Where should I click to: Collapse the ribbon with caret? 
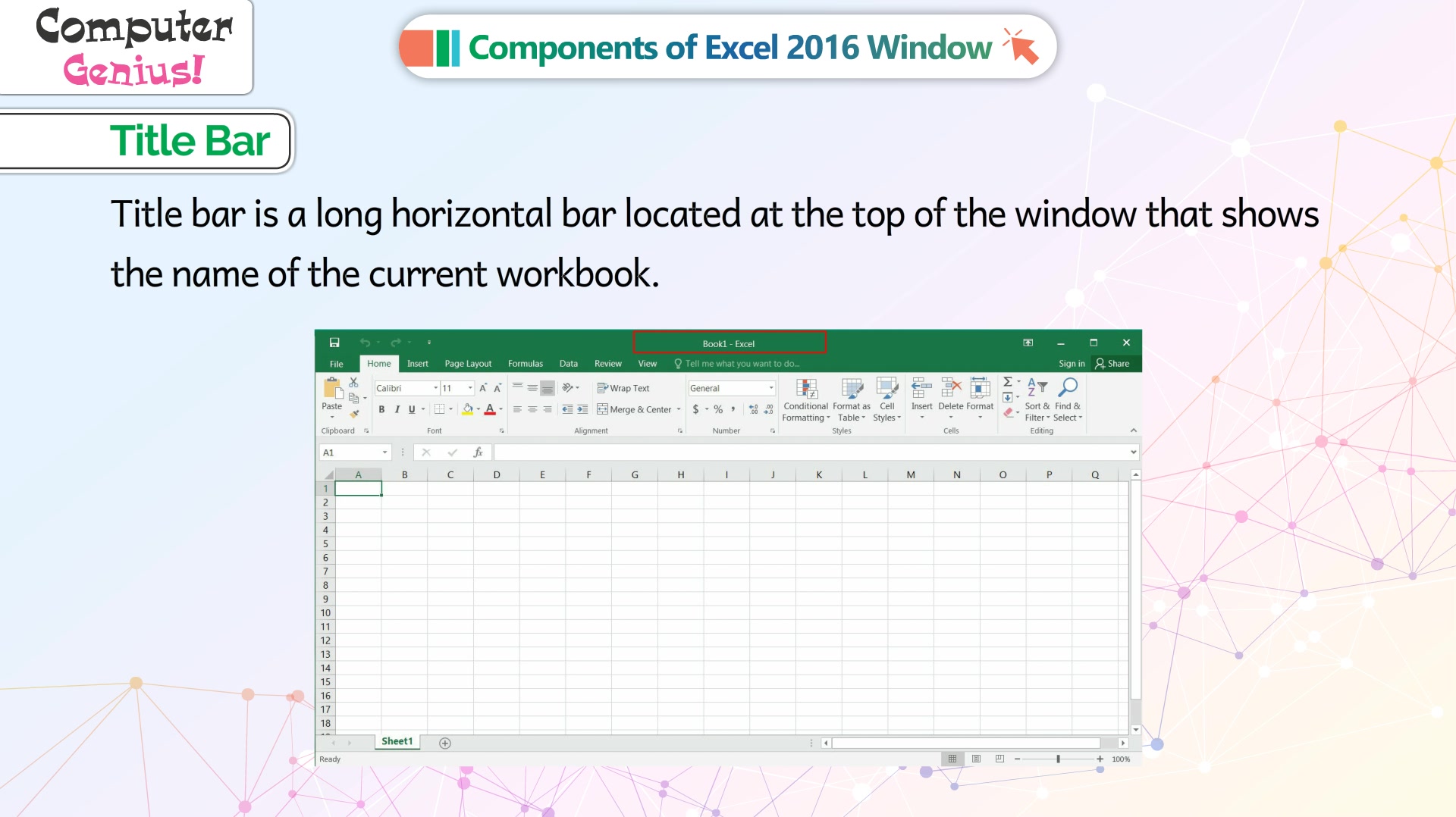[x=1133, y=430]
